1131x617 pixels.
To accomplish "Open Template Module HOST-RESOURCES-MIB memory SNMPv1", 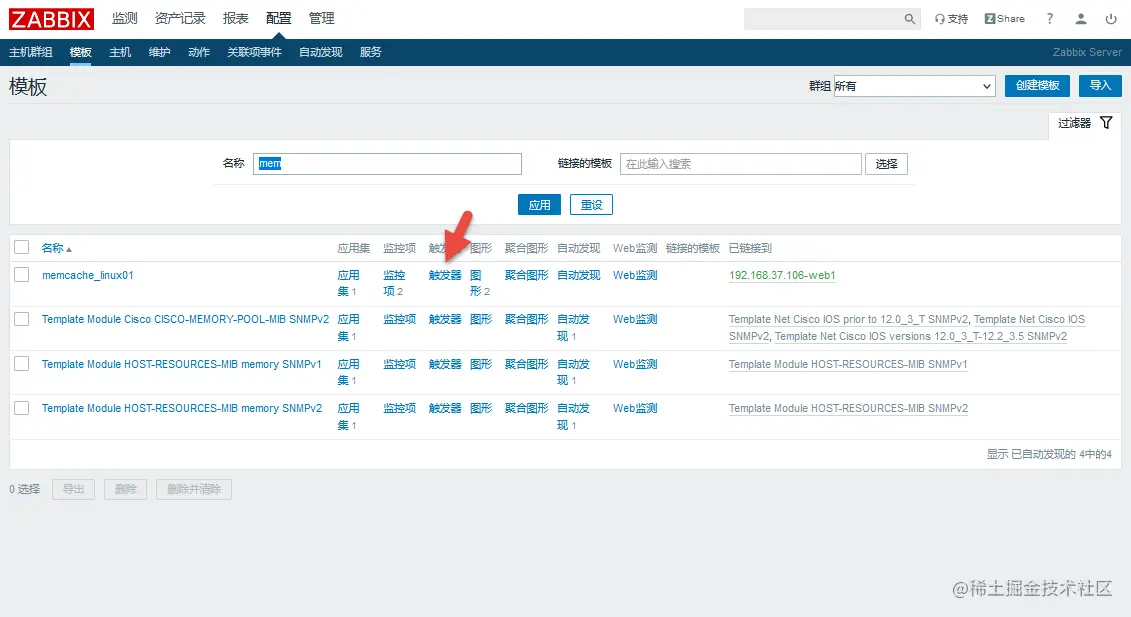I will click(x=182, y=364).
